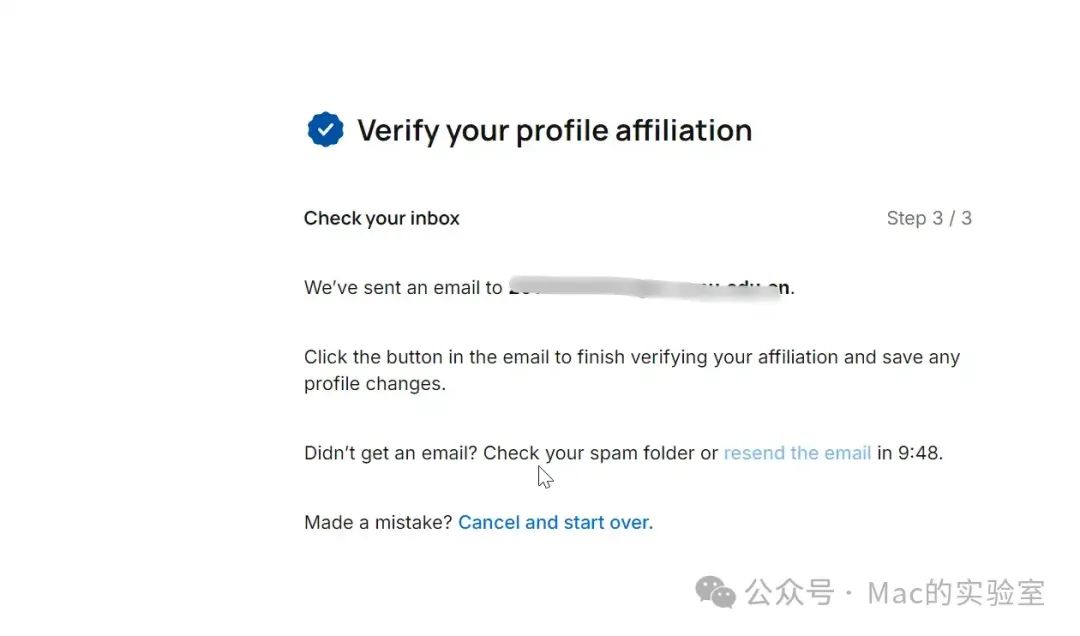The height and width of the screenshot is (636, 1080).
Task: Click the blurred email address
Action: (x=649, y=287)
